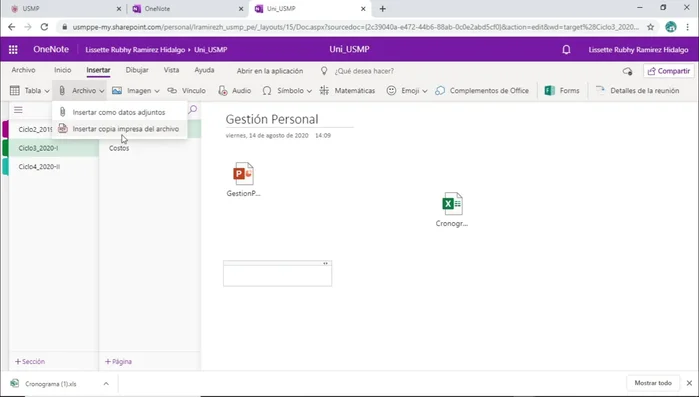Viewport: 699px width, 397px height.
Task: Click the Símbolo omega icon
Action: (267, 90)
